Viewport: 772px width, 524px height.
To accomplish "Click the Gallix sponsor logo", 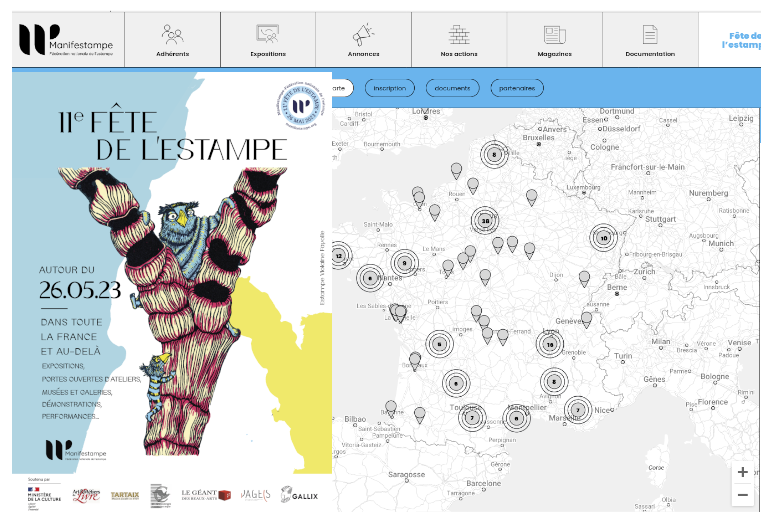I will coord(299,494).
